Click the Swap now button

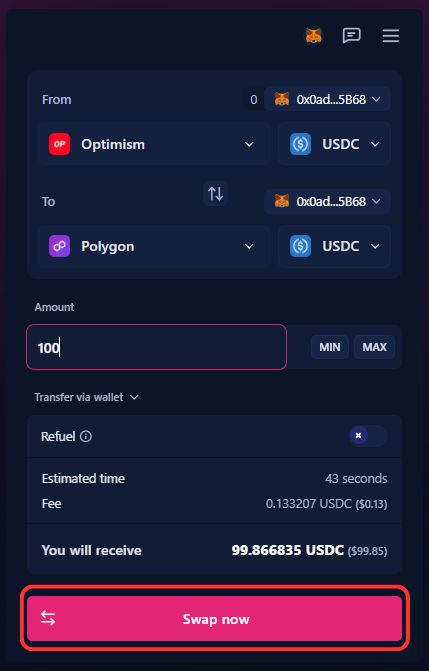[214, 619]
